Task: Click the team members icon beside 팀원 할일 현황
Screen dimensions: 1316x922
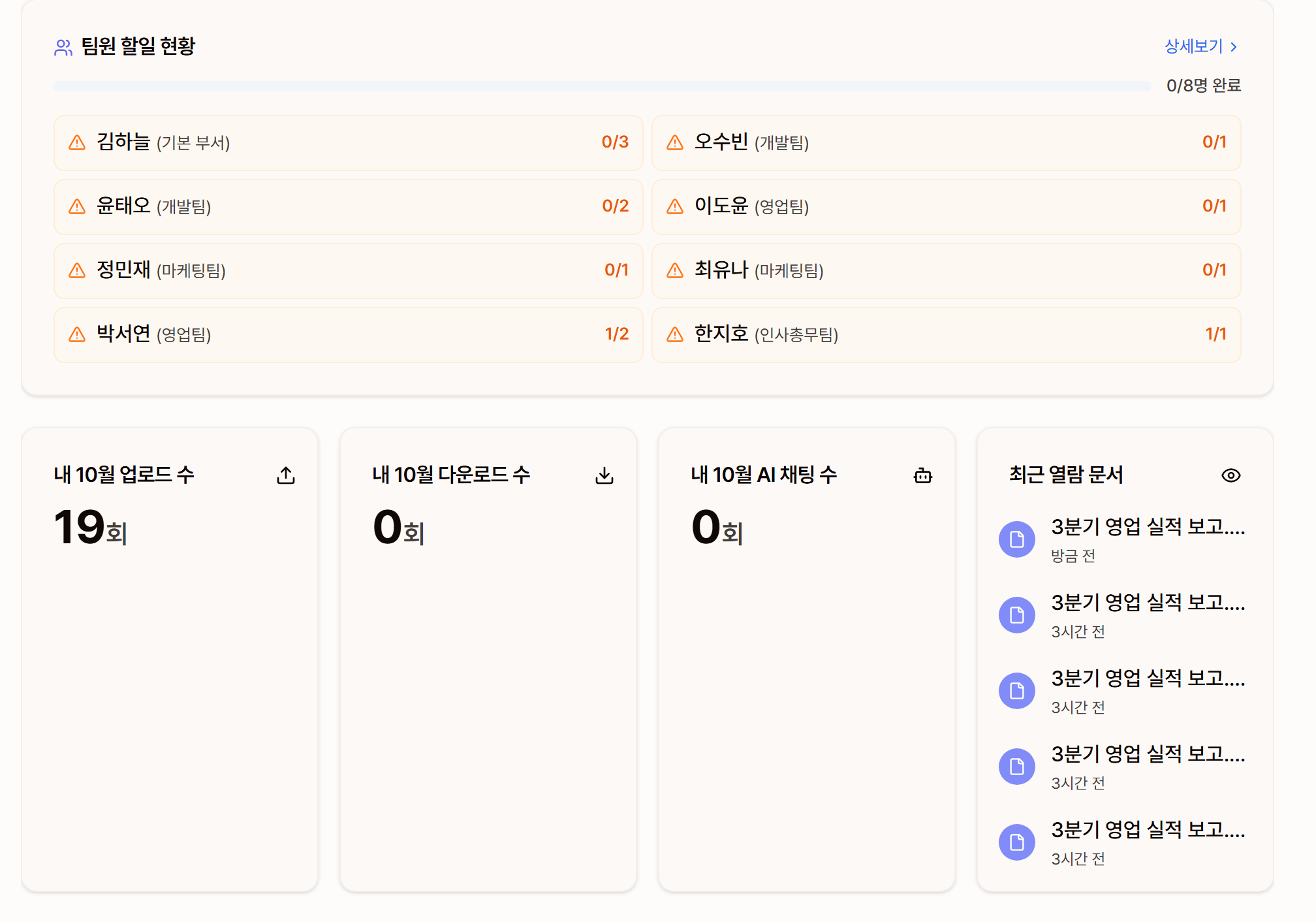Action: 63,47
